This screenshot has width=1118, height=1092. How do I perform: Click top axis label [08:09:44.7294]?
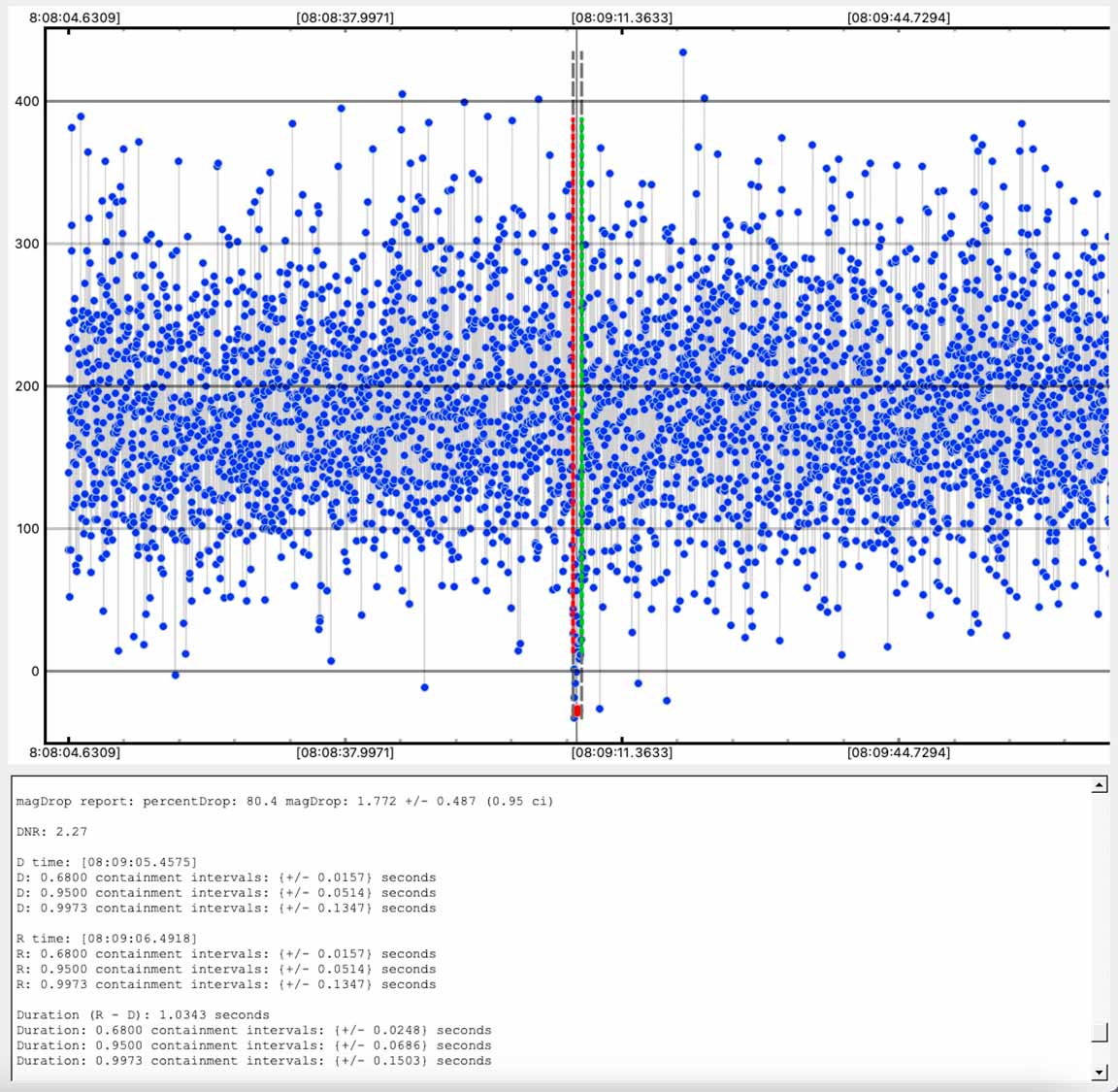(899, 17)
